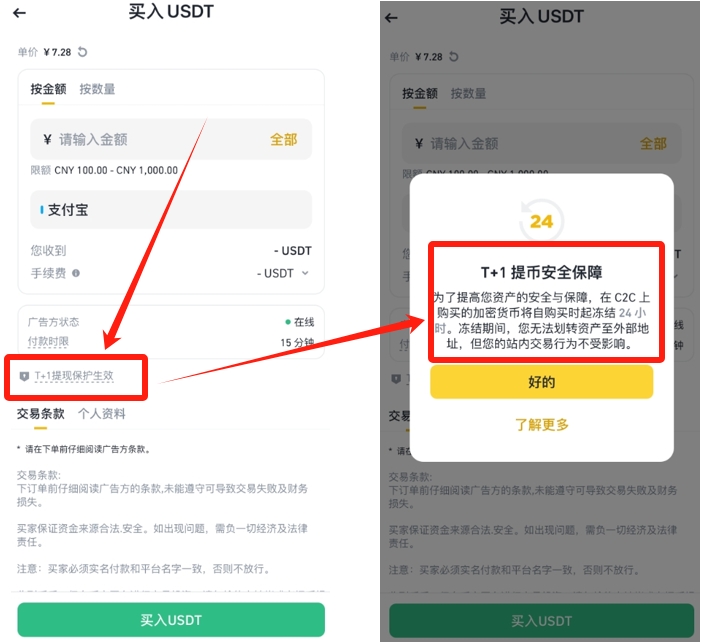Refresh the unit price on left screen
The image size is (701, 642).
tap(83, 52)
